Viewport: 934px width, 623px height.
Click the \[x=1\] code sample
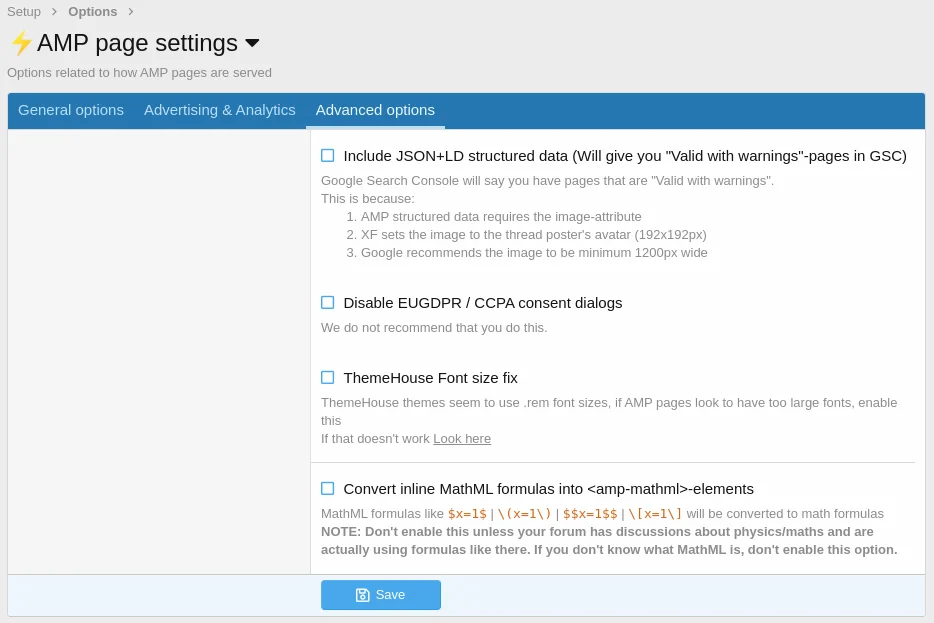click(x=655, y=514)
